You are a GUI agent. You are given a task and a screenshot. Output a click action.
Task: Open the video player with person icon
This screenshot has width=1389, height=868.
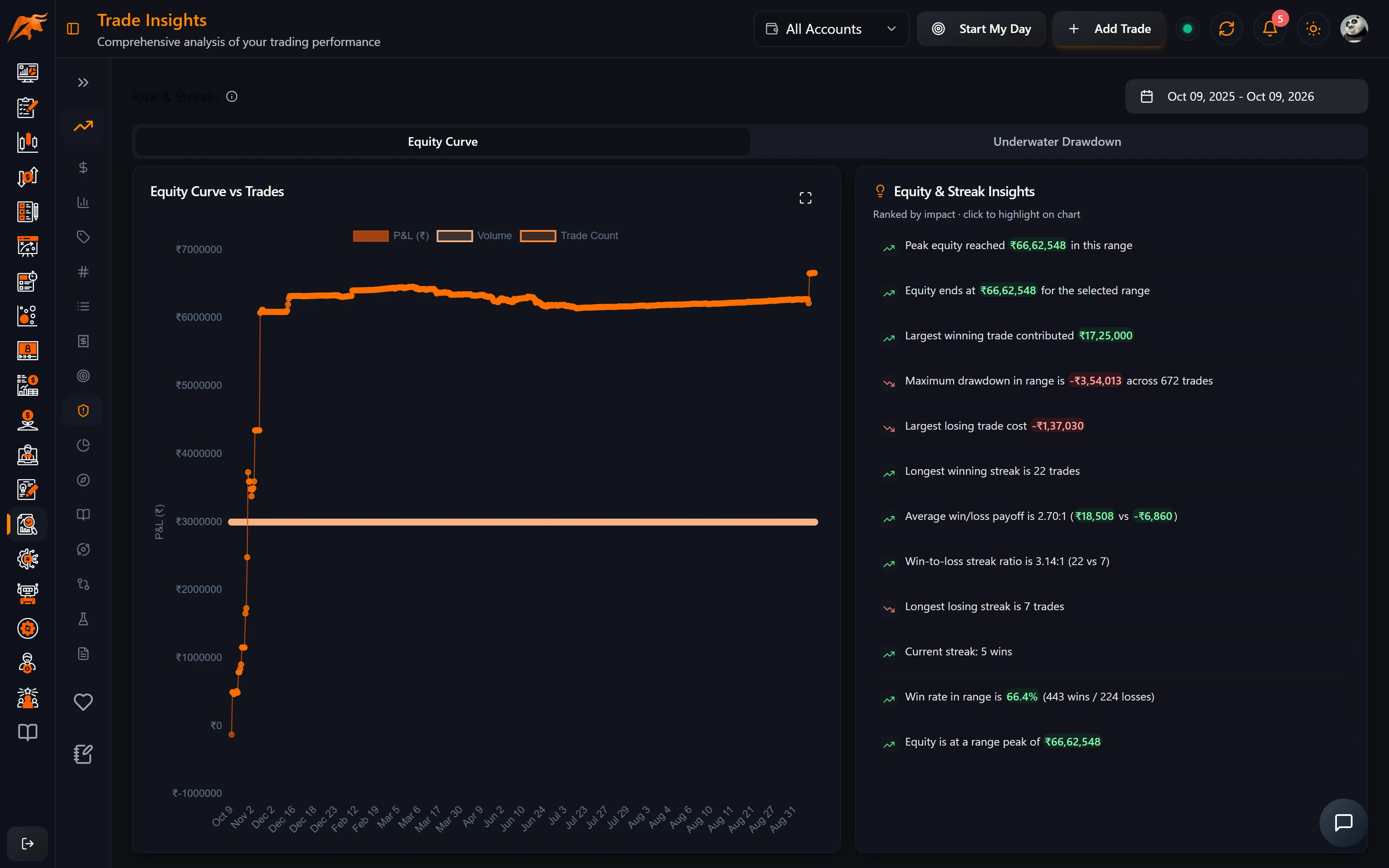tap(27, 351)
